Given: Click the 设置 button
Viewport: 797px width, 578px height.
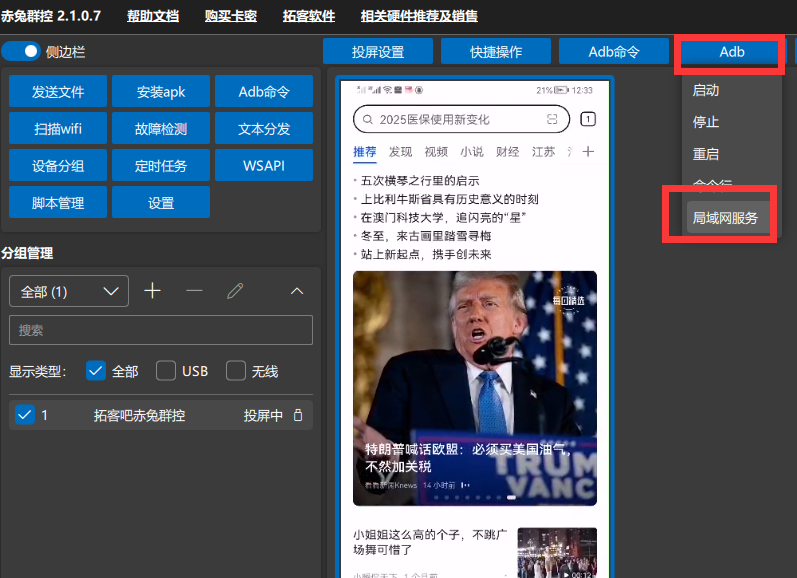Looking at the screenshot, I should (161, 203).
